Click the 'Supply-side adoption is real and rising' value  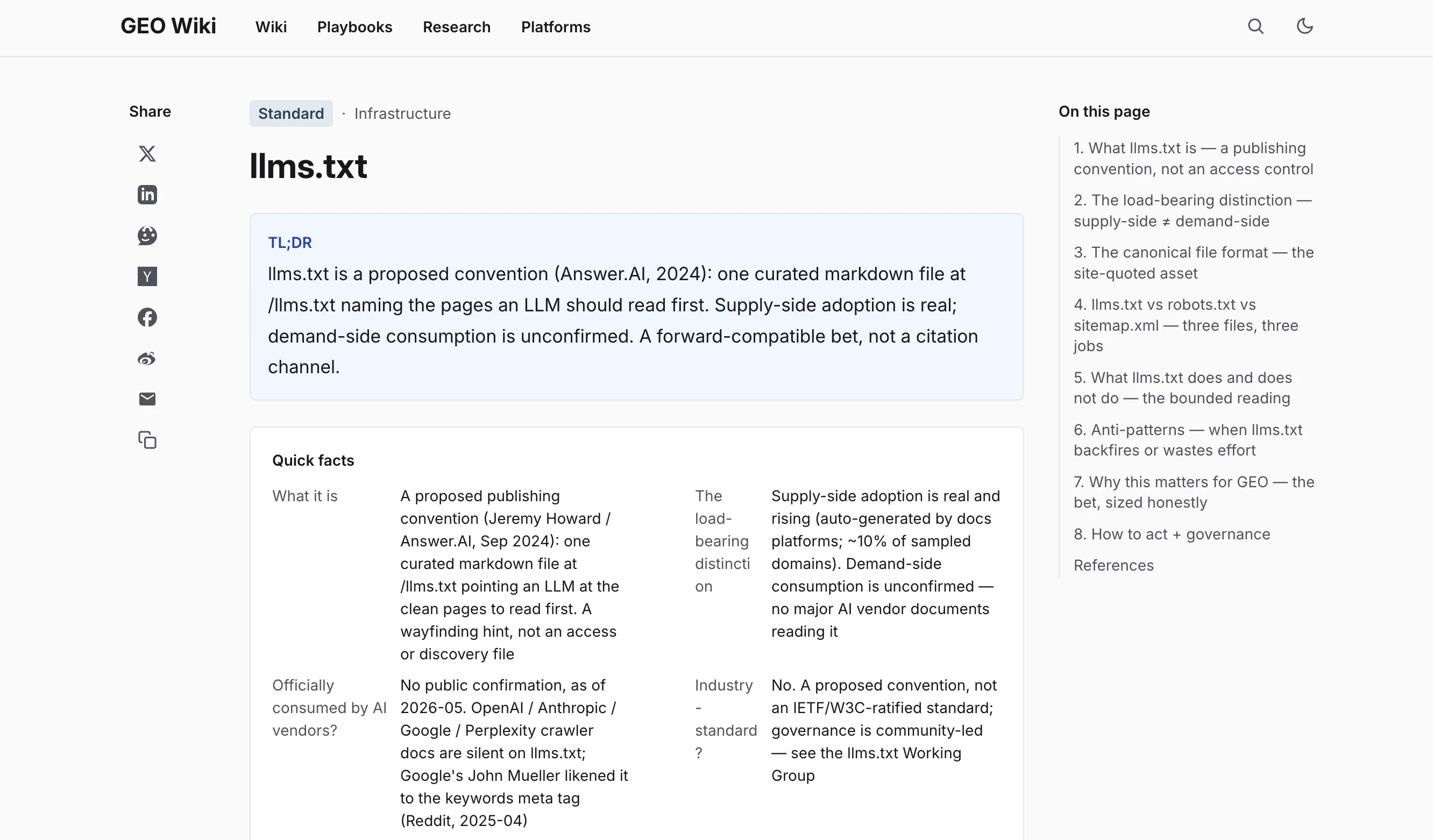click(885, 564)
